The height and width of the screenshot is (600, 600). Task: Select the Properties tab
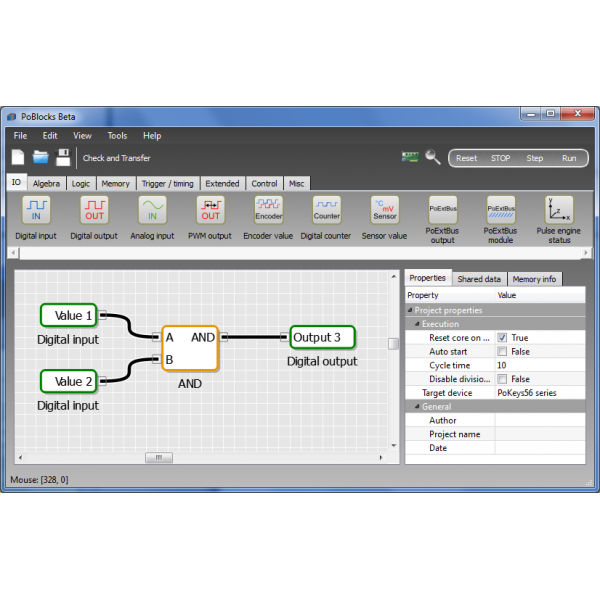[x=428, y=278]
